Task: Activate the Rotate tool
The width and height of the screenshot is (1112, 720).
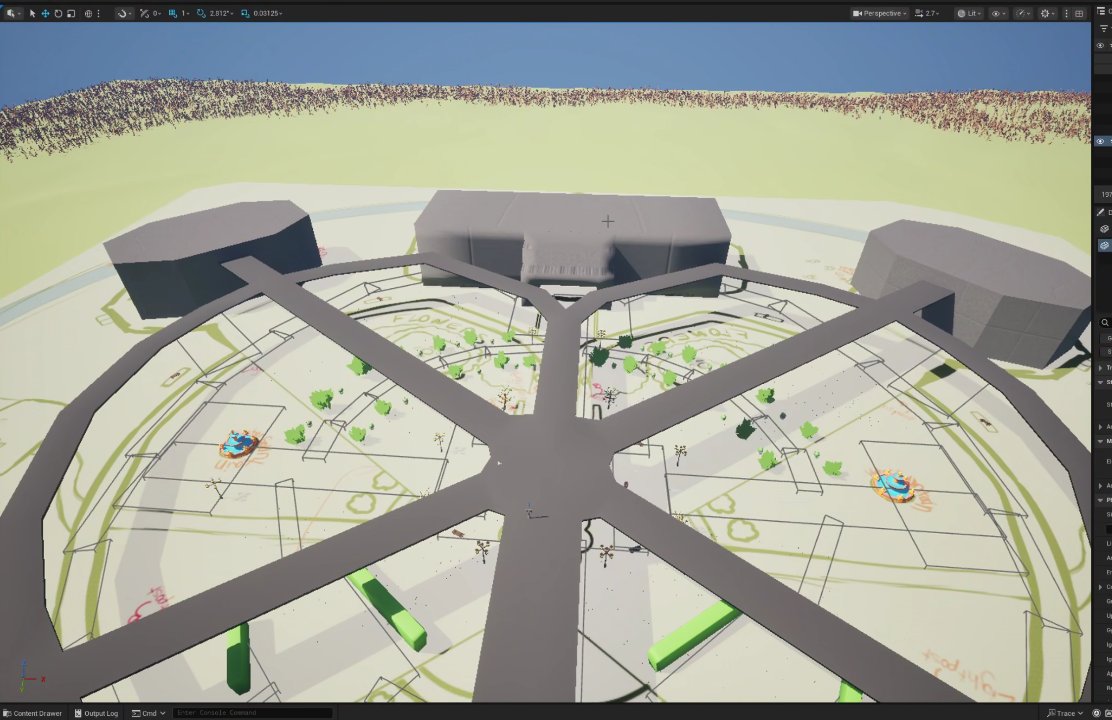Action: tap(58, 13)
